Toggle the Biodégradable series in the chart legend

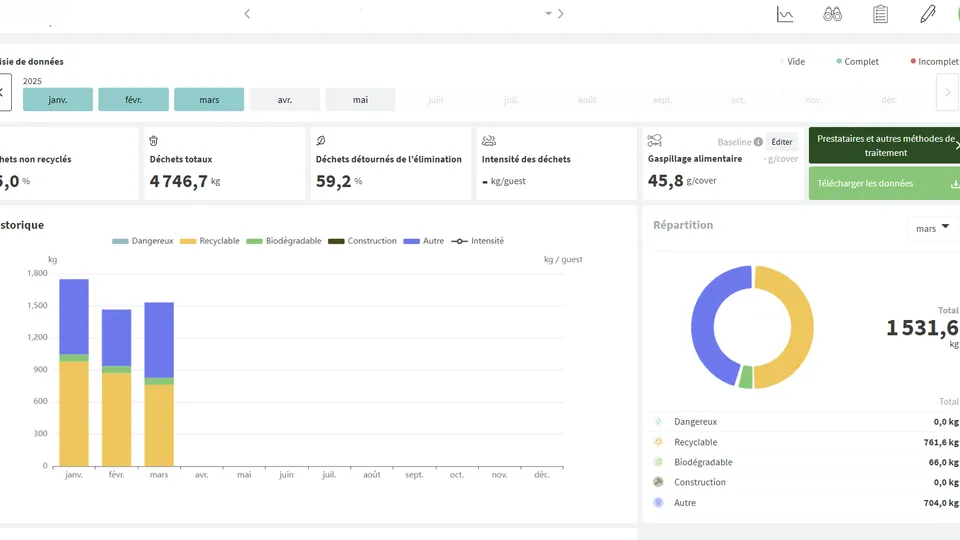click(283, 241)
